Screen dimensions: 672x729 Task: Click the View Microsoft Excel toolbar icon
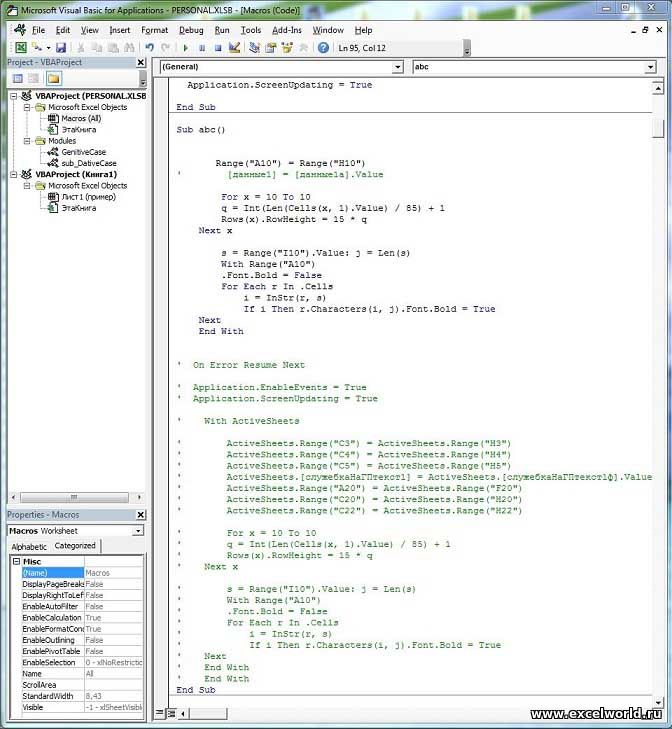point(21,47)
